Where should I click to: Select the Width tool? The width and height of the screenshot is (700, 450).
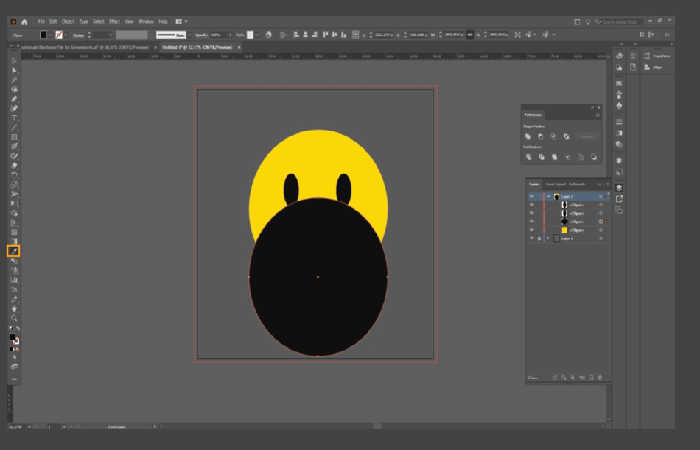coord(14,194)
